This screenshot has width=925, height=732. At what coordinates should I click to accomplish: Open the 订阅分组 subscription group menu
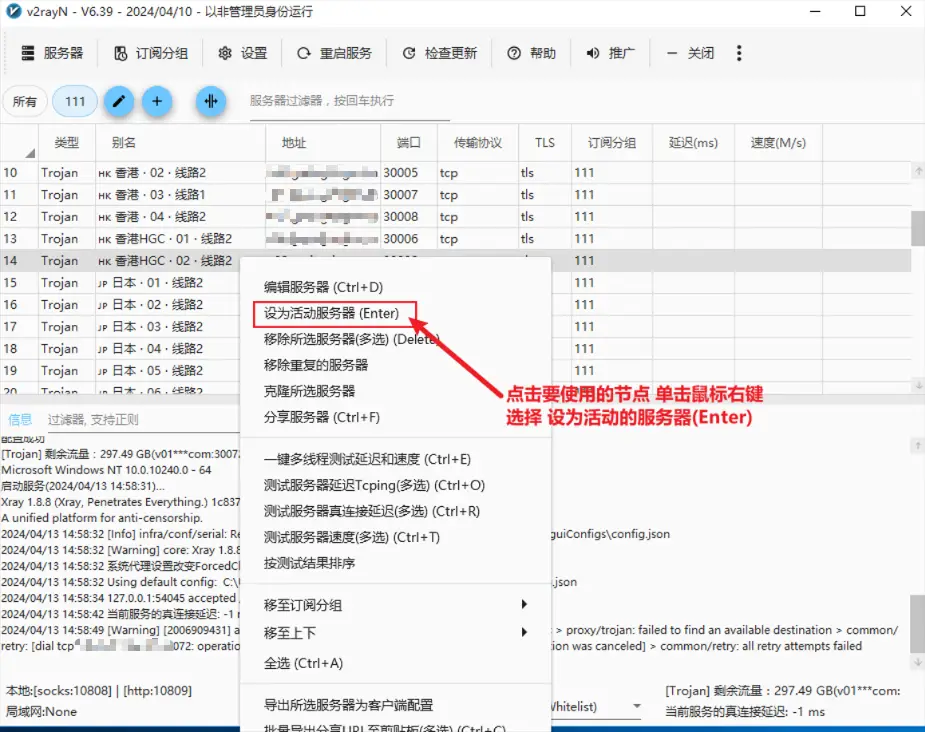pyautogui.click(x=150, y=53)
